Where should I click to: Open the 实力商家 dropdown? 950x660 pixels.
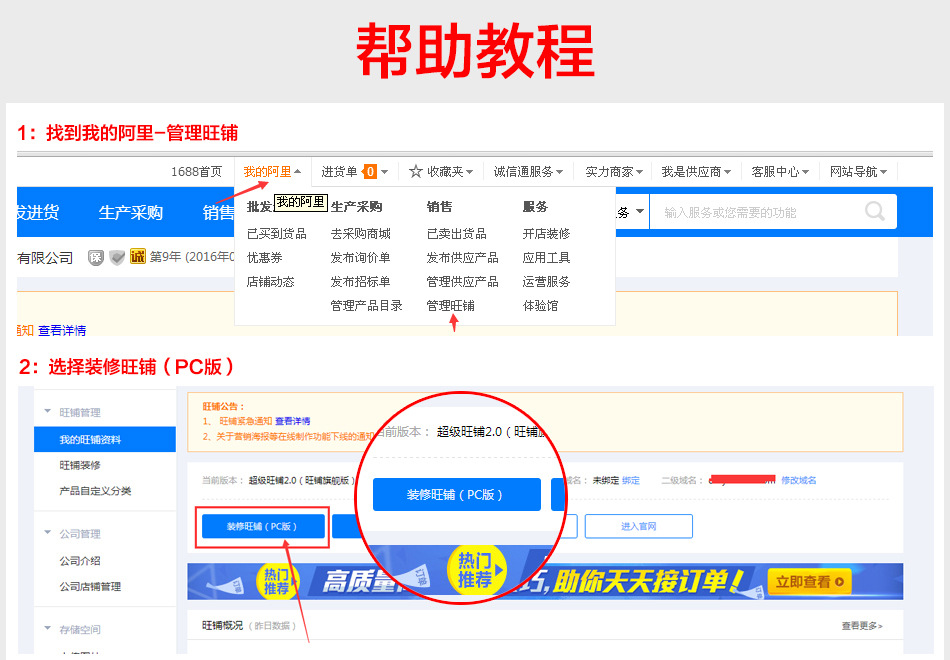point(614,172)
